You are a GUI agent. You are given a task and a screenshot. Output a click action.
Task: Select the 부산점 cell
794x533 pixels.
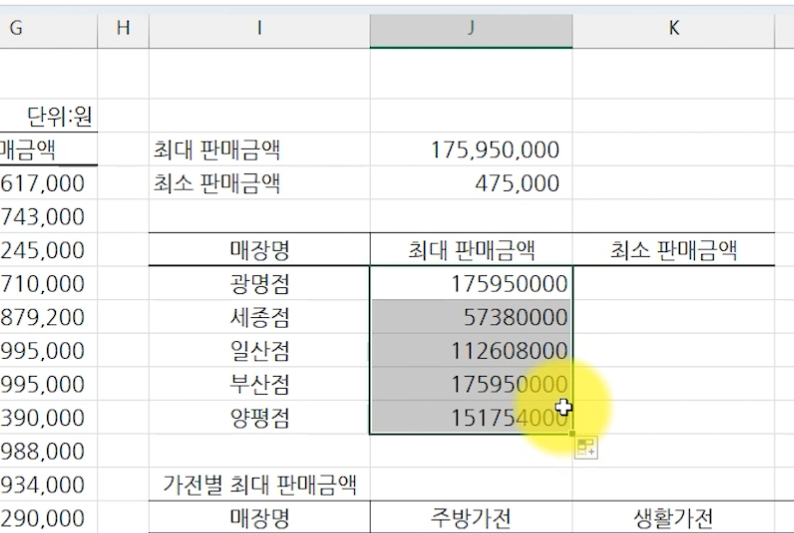pos(259,384)
